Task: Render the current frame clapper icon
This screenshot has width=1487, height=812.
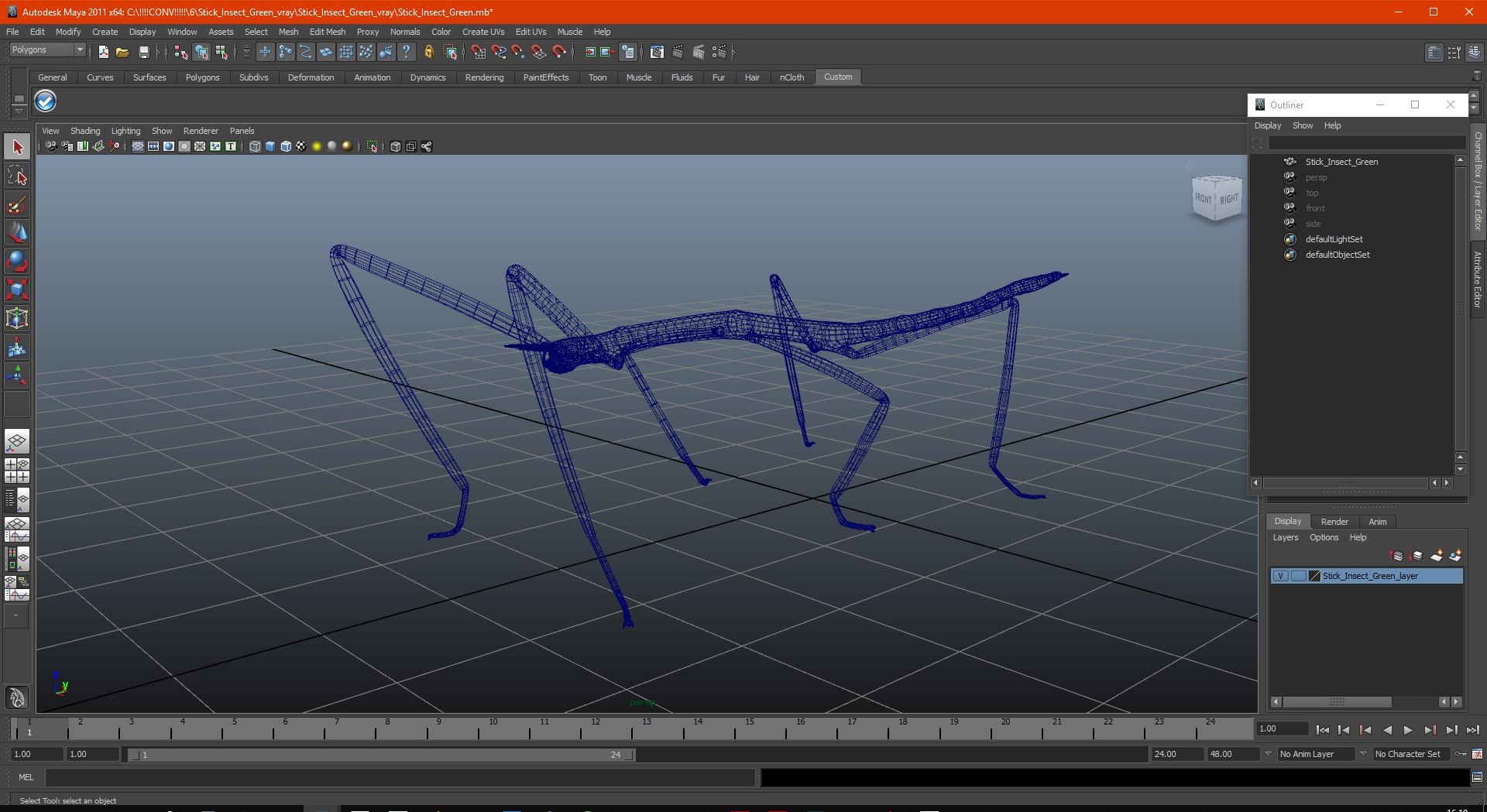Action: point(678,52)
